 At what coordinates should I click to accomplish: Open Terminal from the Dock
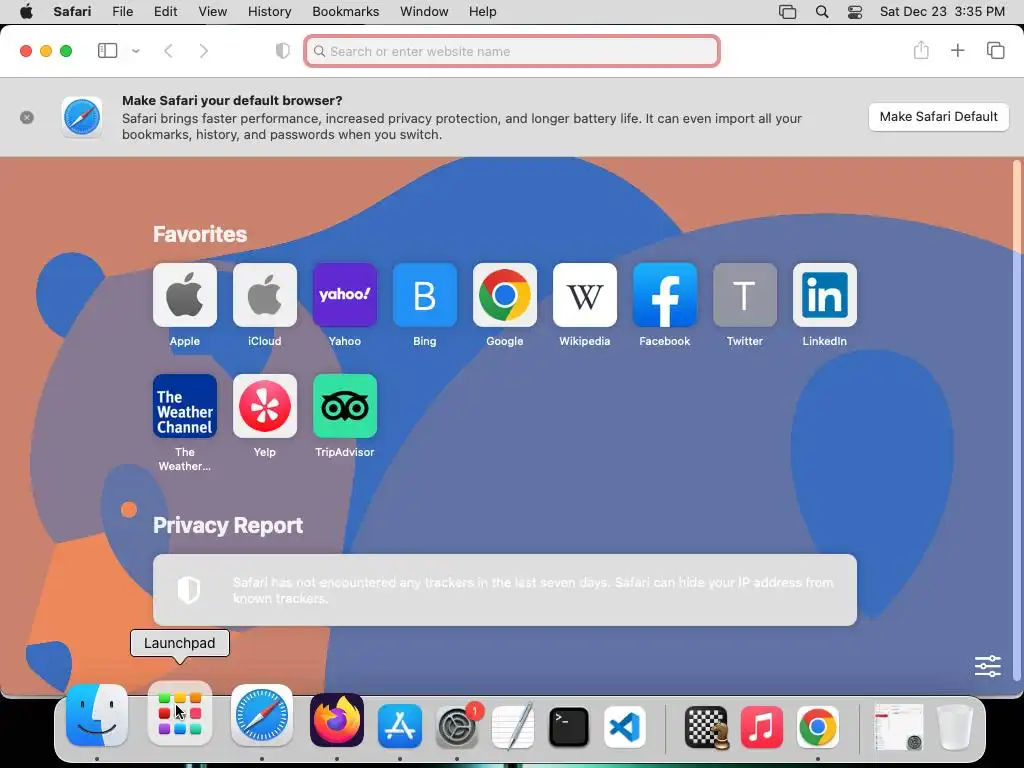tap(569, 726)
